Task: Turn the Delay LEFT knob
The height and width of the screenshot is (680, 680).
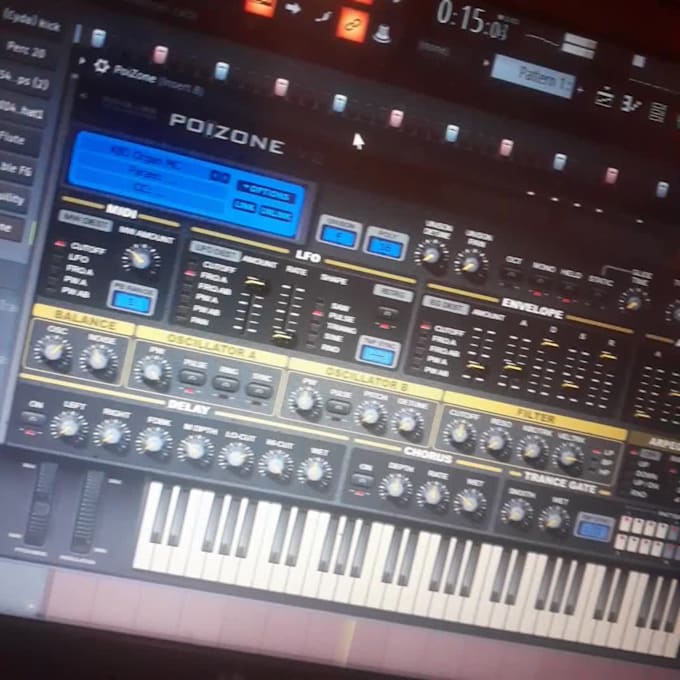Action: [69, 426]
